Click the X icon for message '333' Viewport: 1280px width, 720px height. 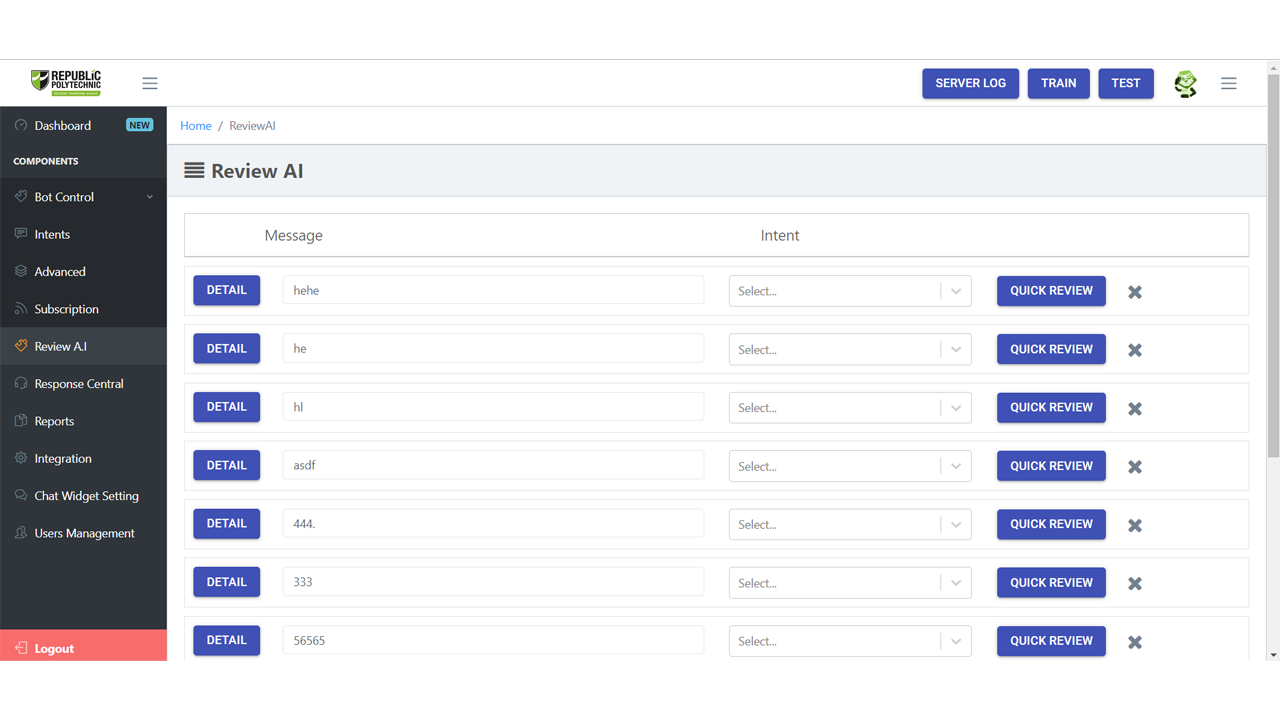1135,584
